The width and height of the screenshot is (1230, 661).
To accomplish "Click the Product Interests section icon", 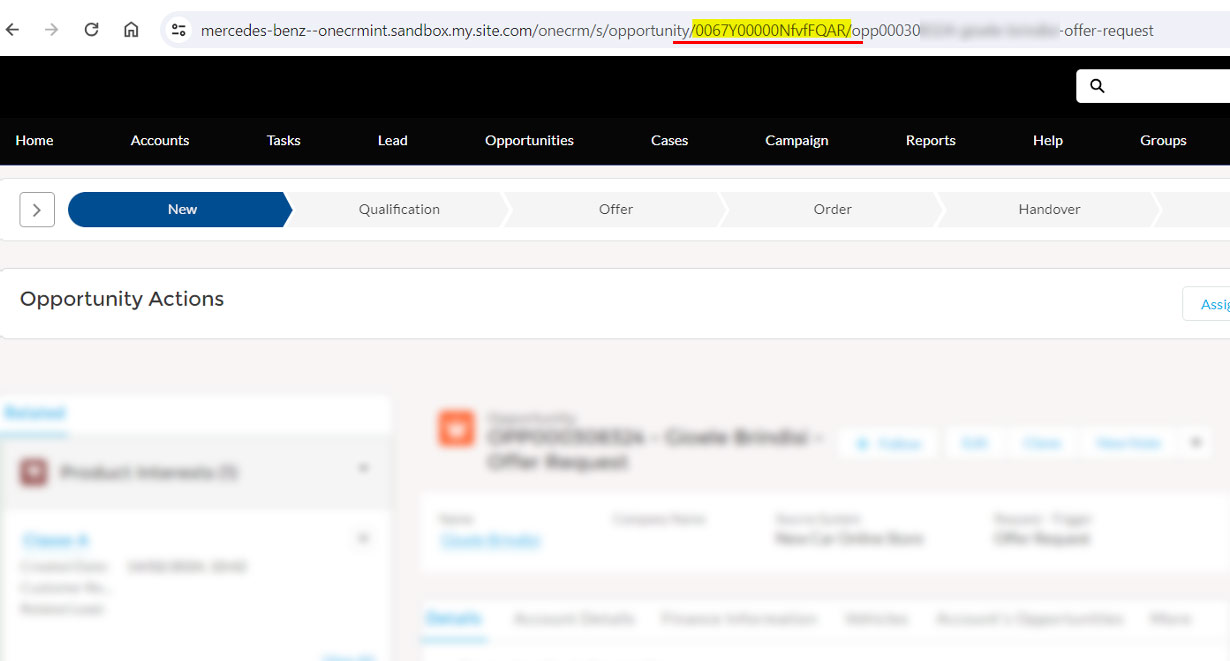I will [34, 472].
